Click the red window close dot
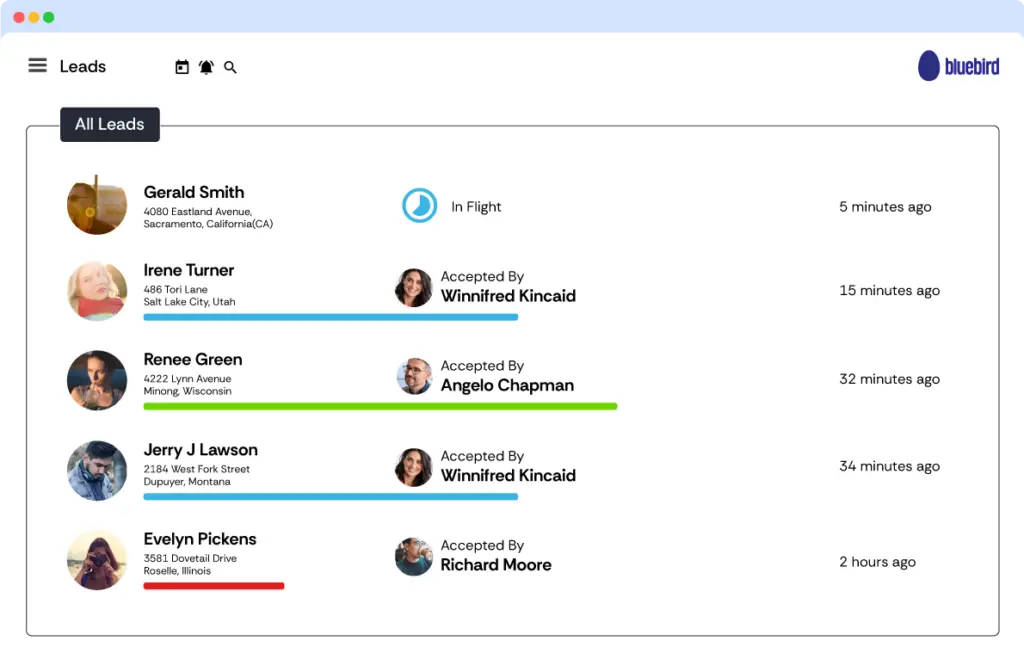Viewport: 1024px width, 659px height. 19,18
